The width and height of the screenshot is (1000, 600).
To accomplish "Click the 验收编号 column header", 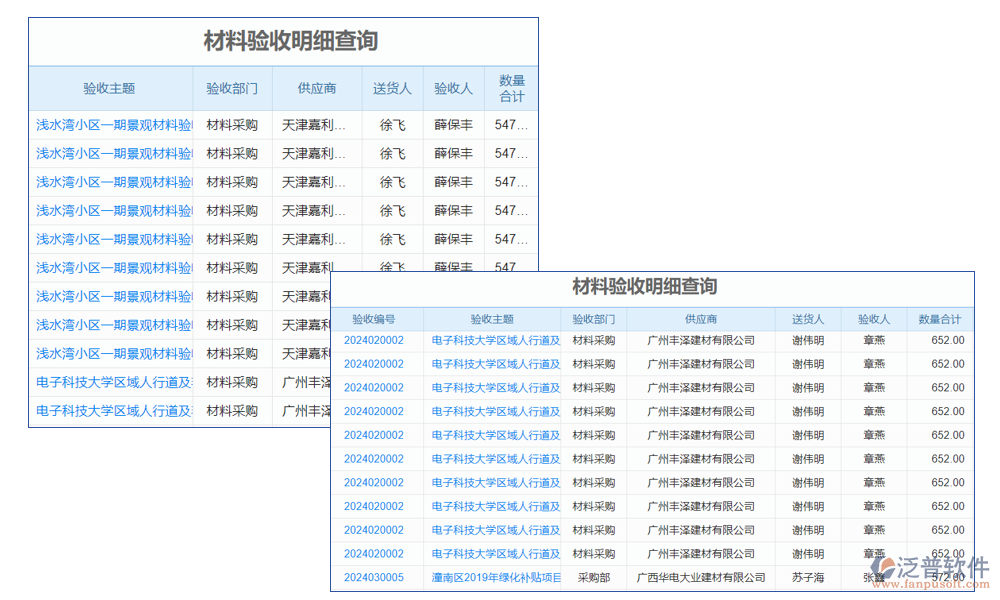I will pyautogui.click(x=374, y=317).
